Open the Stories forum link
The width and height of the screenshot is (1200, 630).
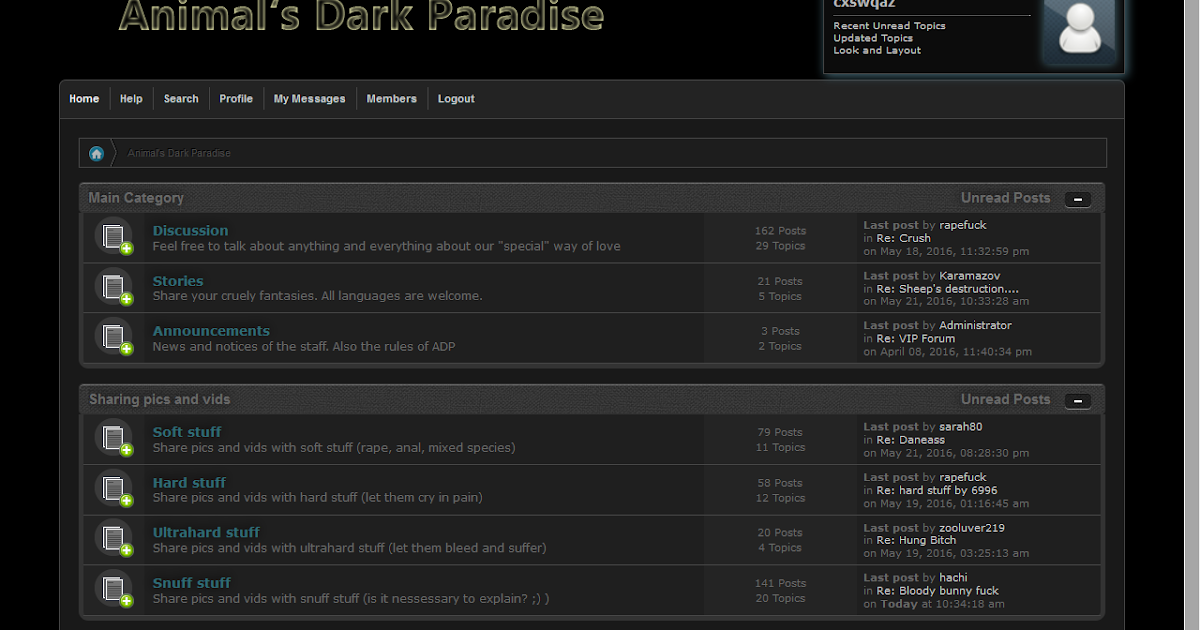coord(177,280)
